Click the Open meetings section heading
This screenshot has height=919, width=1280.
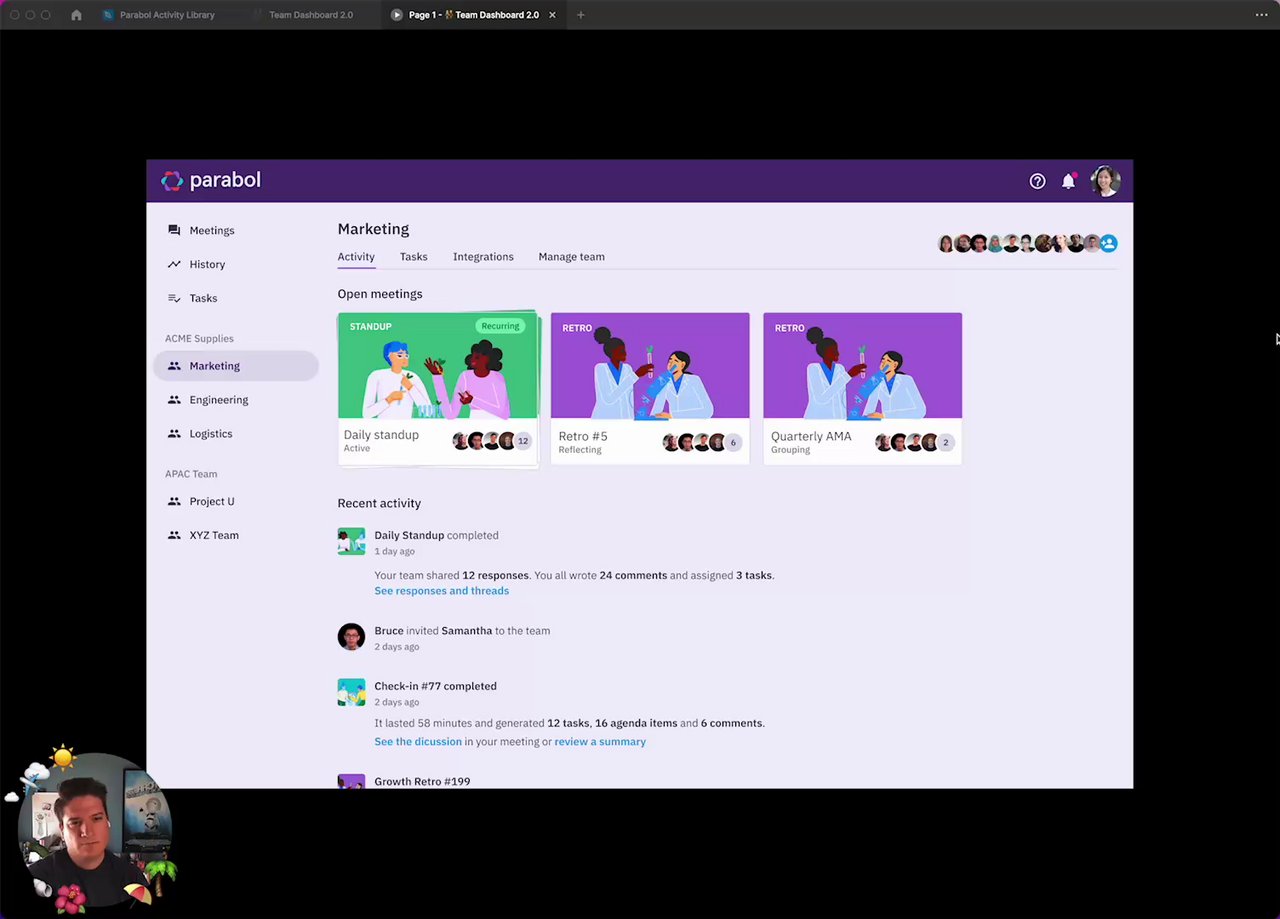[380, 294]
